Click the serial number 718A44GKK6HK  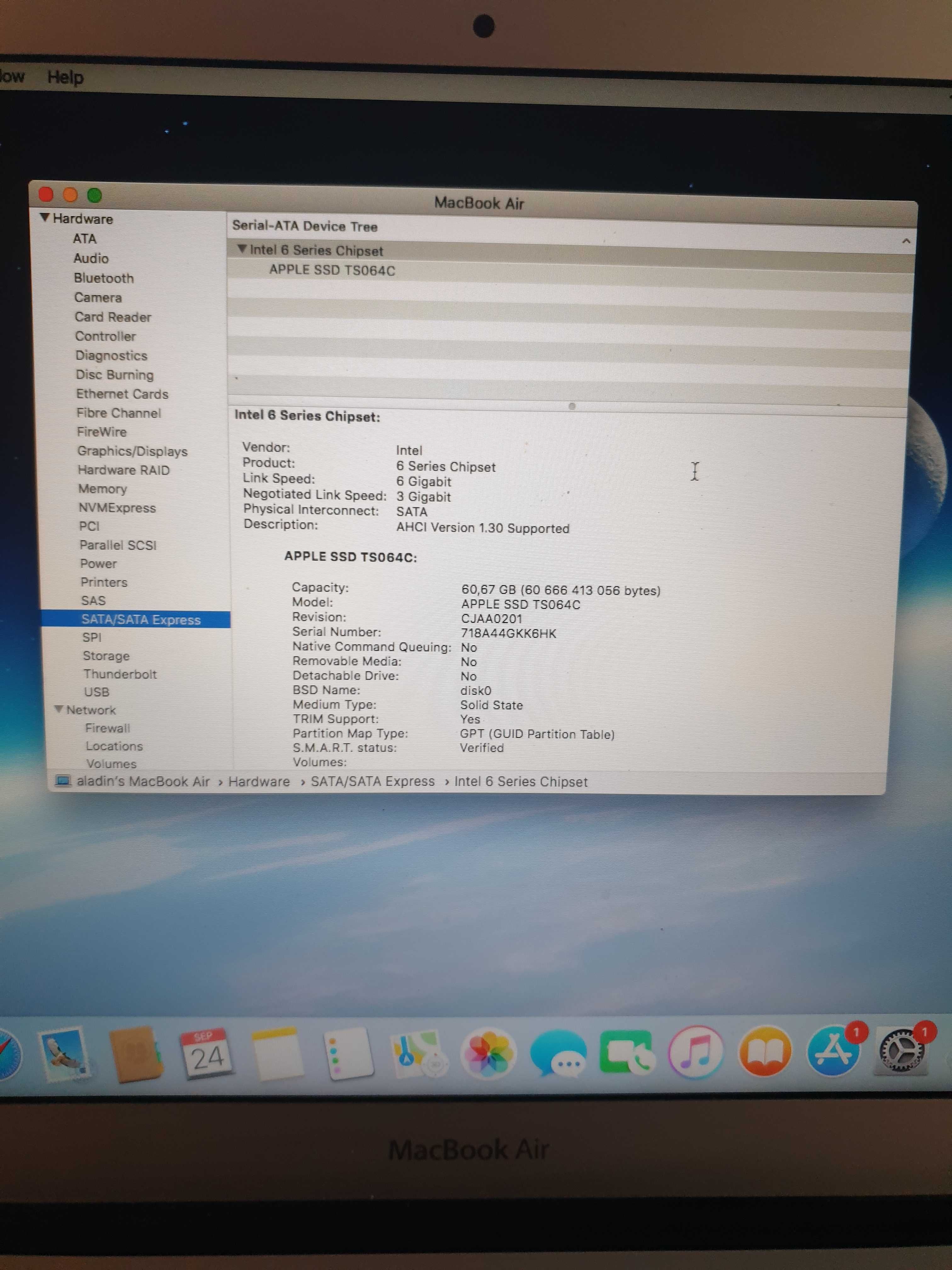(508, 633)
